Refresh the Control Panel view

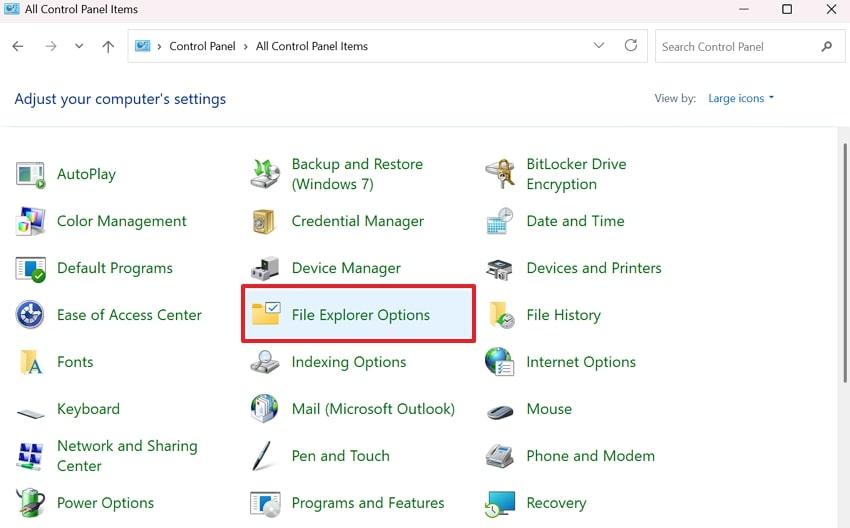(630, 46)
